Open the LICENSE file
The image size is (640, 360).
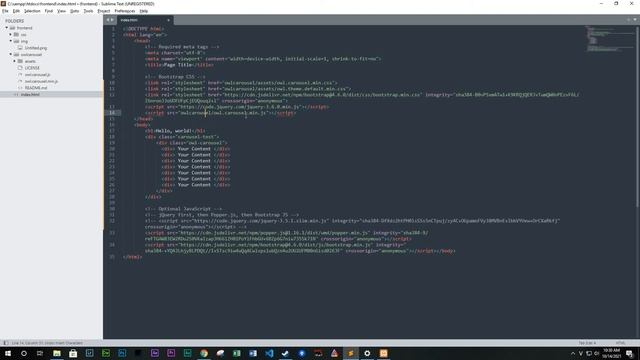pos(32,68)
